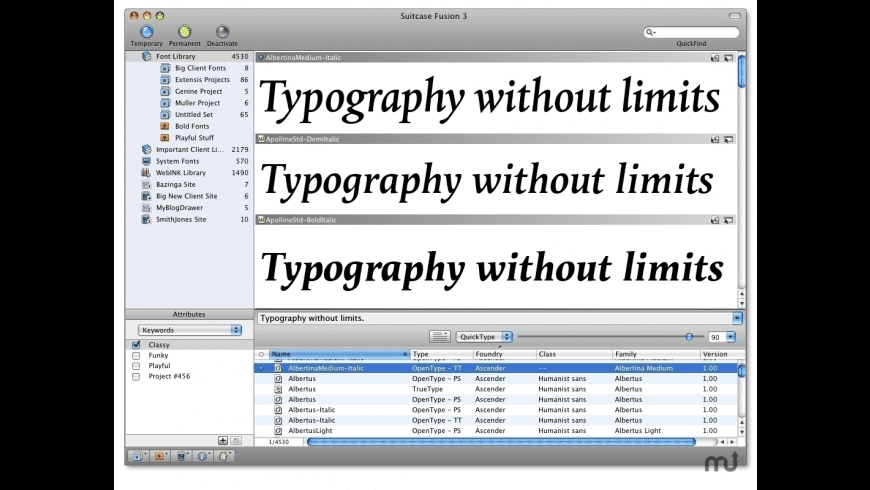
Task: Click the Permanent activation icon
Action: tap(184, 32)
